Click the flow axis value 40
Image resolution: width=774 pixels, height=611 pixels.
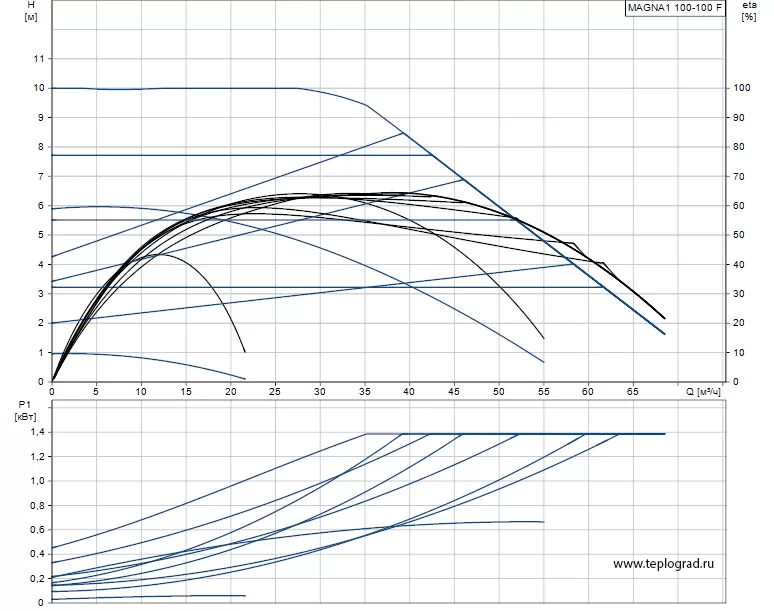(x=409, y=392)
